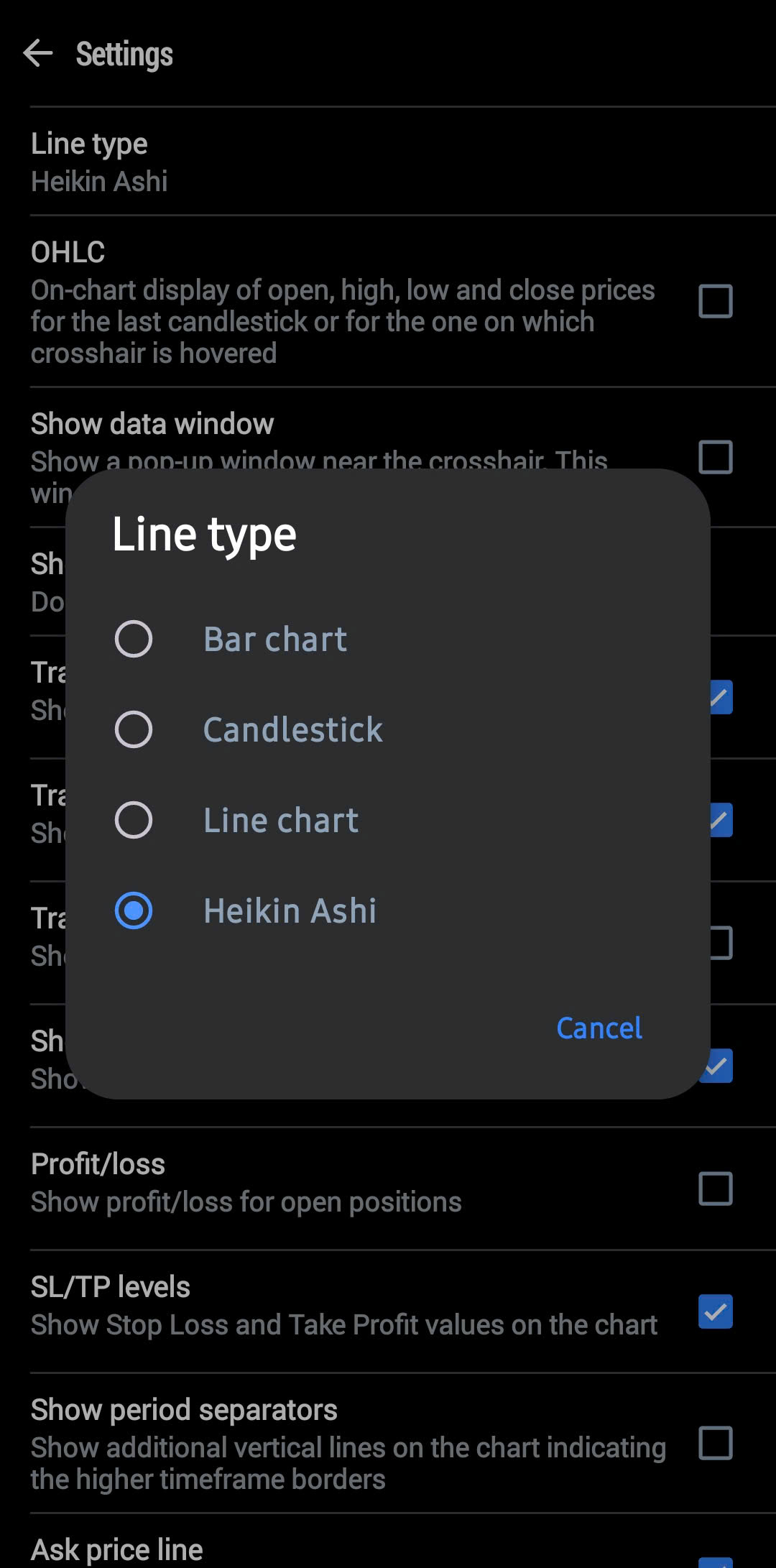Enable the Profit/loss checkbox

(x=715, y=1189)
